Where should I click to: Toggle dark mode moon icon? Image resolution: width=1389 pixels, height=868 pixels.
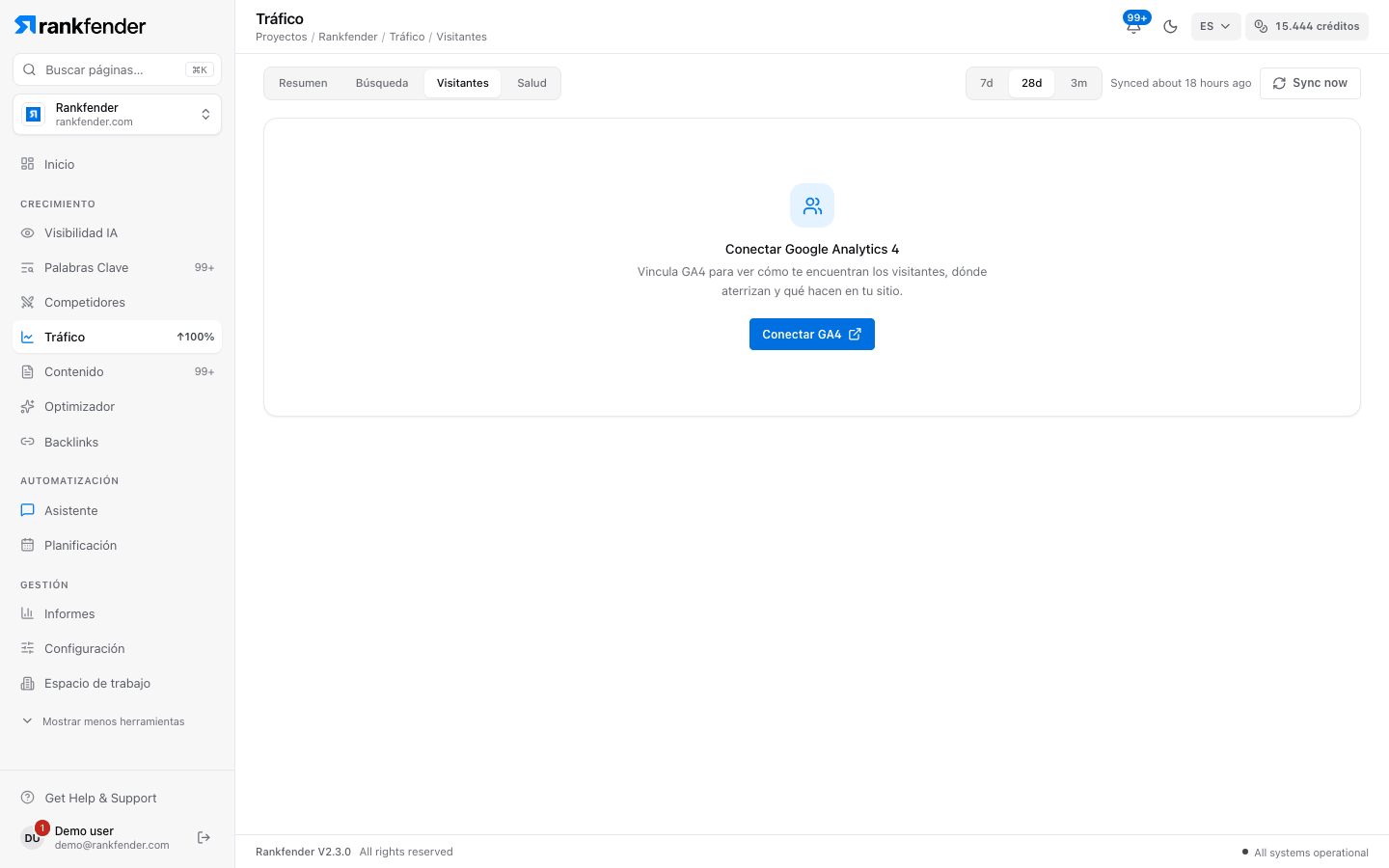[1170, 26]
